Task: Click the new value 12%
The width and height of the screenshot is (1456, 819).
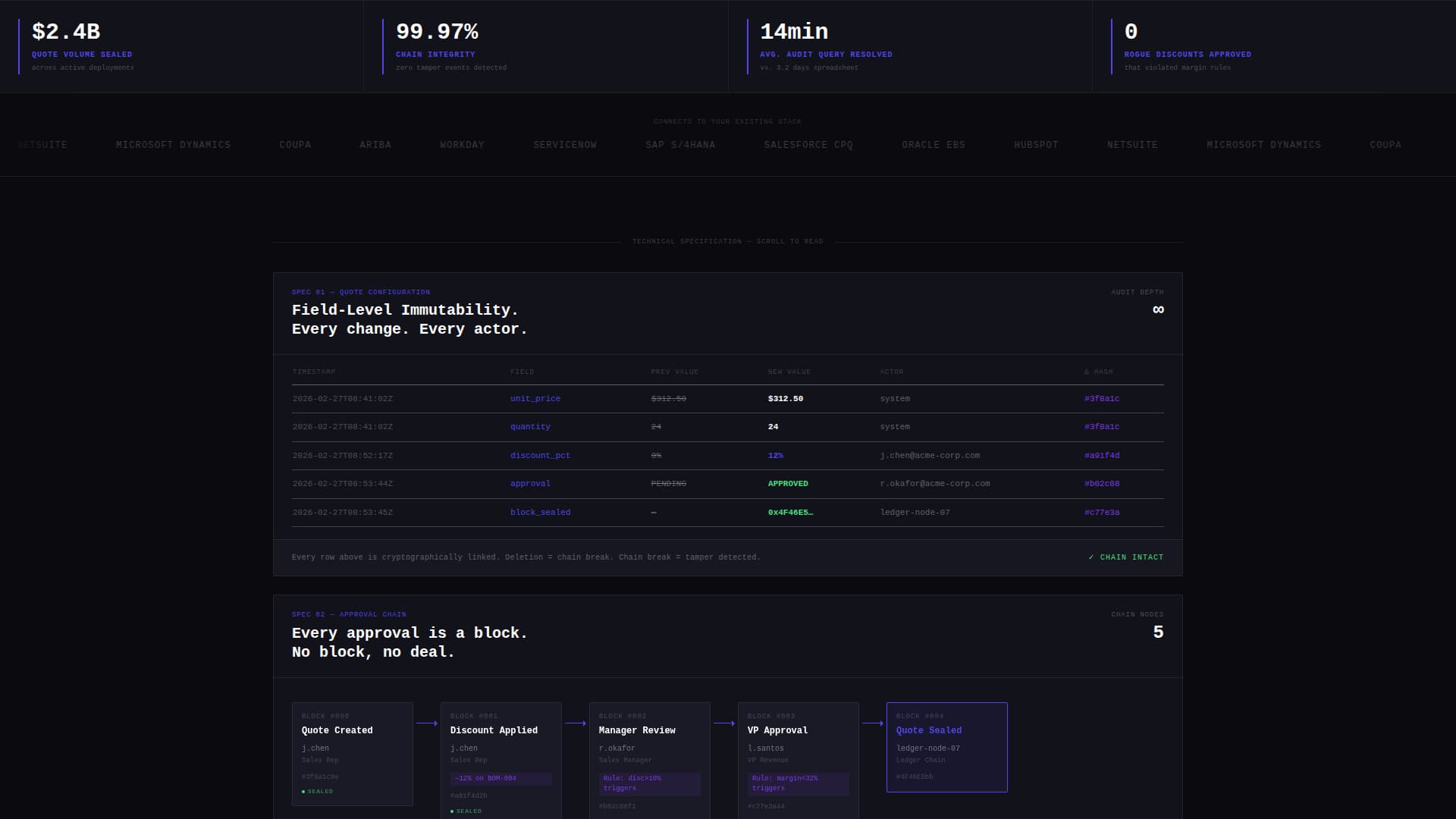Action: 776,456
